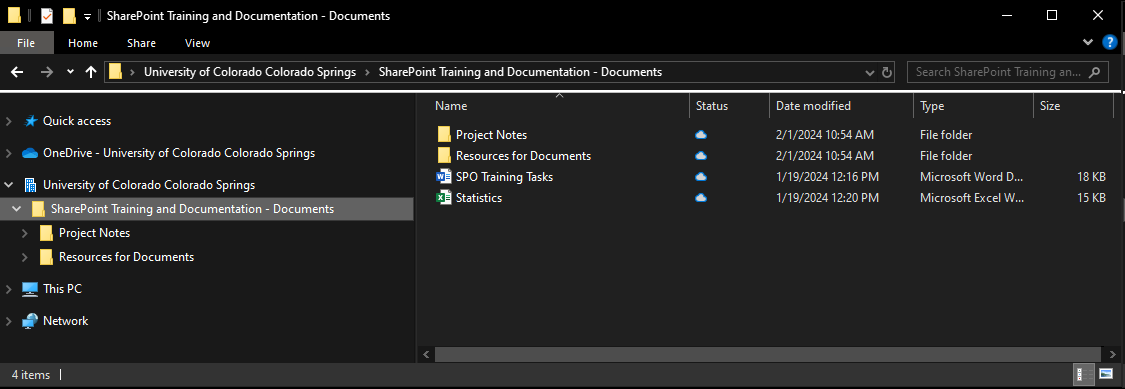Select SharePoint Training and Documentation - Documents in tree

click(192, 209)
